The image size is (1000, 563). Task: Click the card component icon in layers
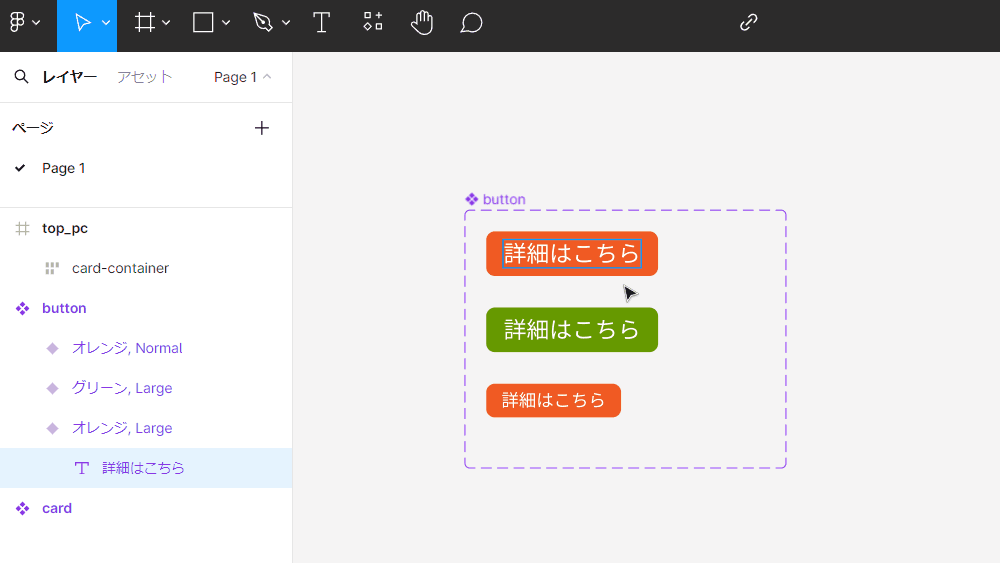tap(22, 508)
